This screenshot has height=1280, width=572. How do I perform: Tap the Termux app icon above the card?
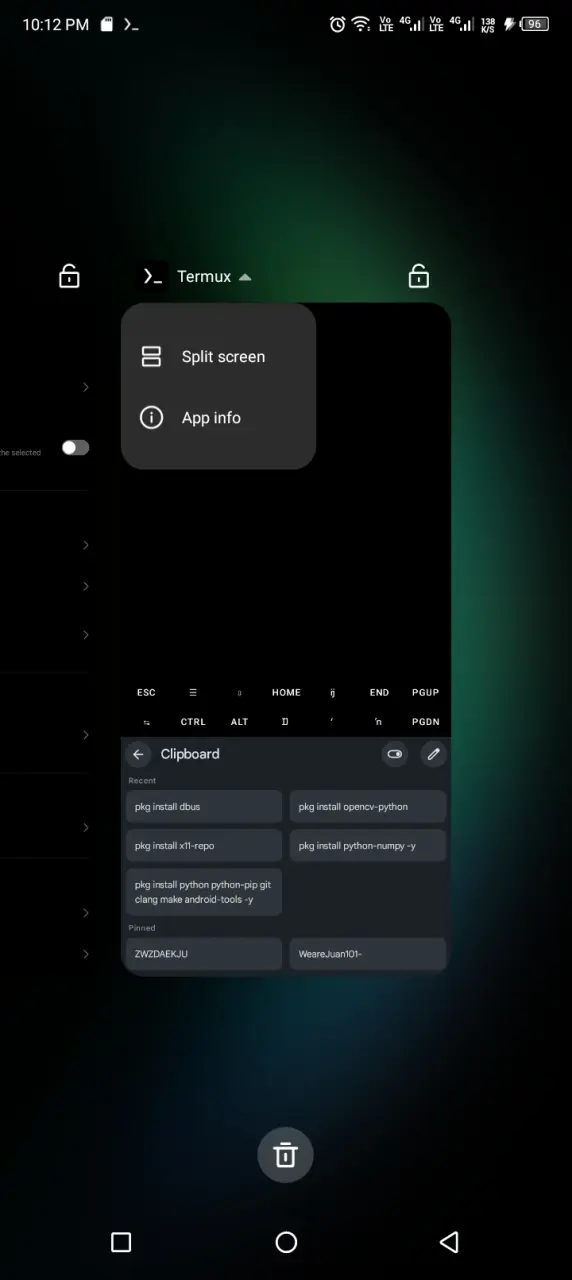click(152, 277)
